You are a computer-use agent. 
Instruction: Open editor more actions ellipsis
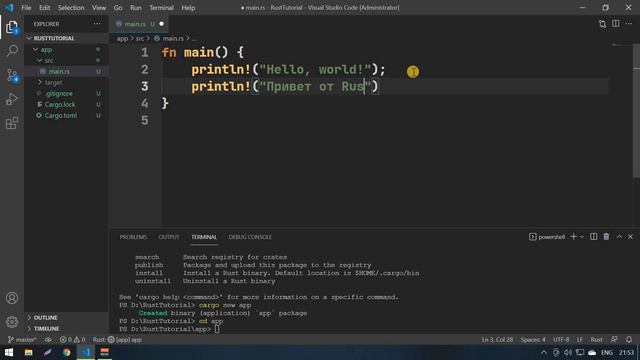629,24
